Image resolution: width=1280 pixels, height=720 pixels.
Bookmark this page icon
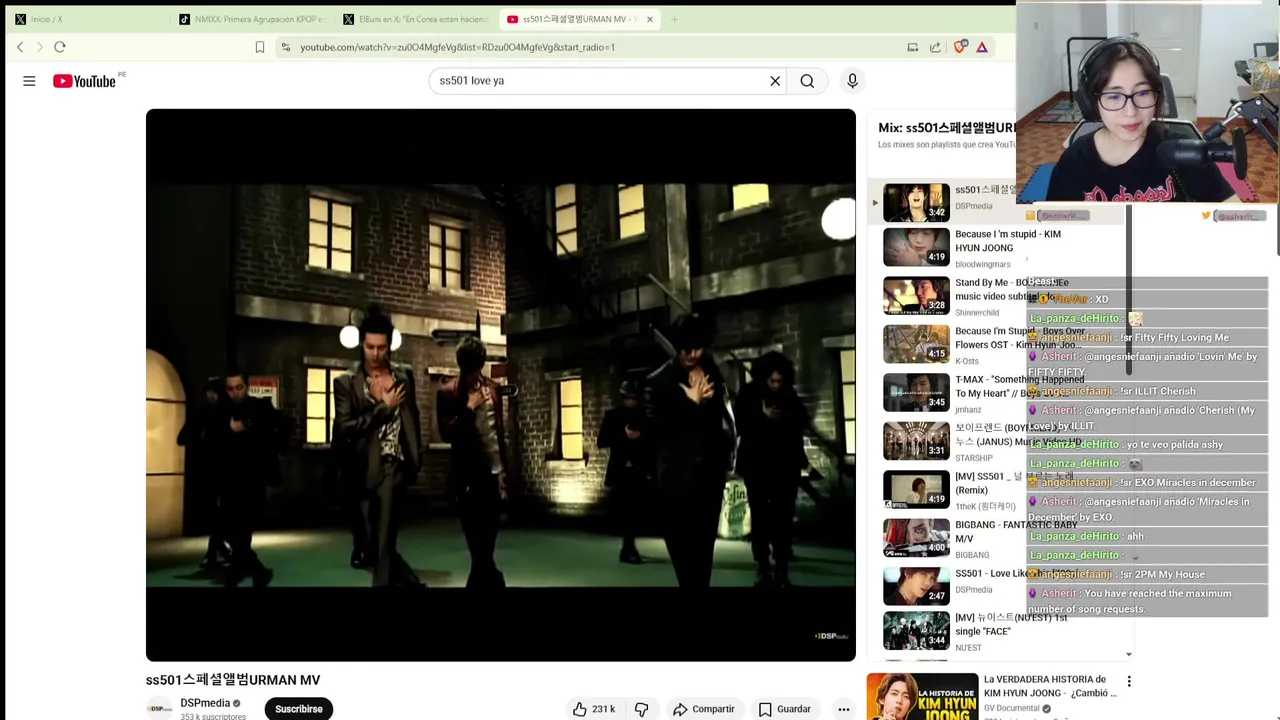click(260, 47)
